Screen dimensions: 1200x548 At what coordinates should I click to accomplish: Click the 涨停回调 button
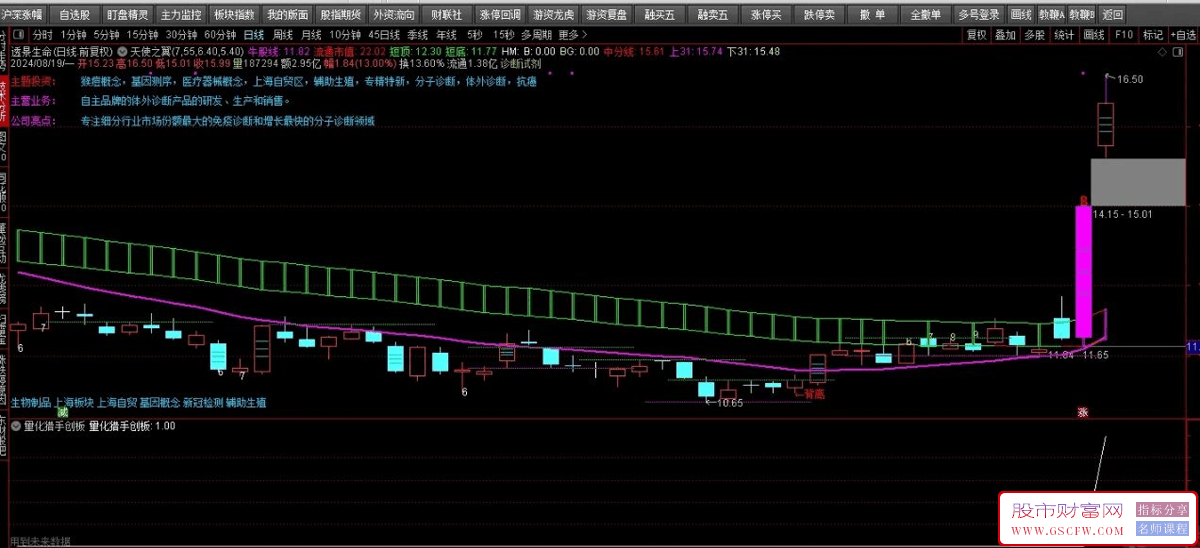[x=500, y=15]
